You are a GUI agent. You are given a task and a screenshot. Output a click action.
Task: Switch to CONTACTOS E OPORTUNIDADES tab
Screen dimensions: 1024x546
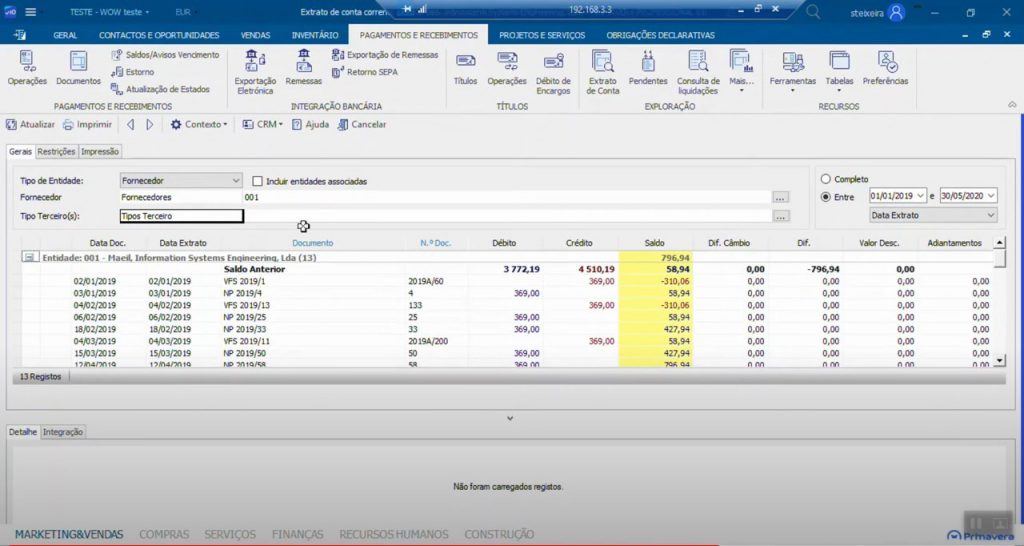[159, 35]
